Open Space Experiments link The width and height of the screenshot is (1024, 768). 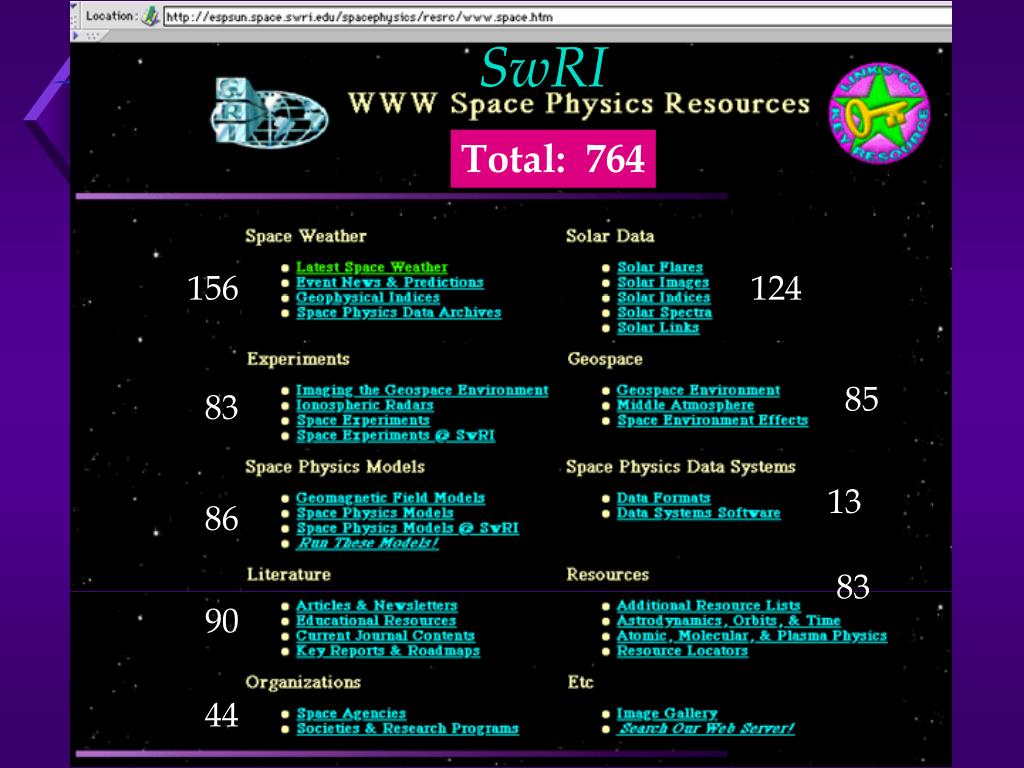click(x=362, y=420)
